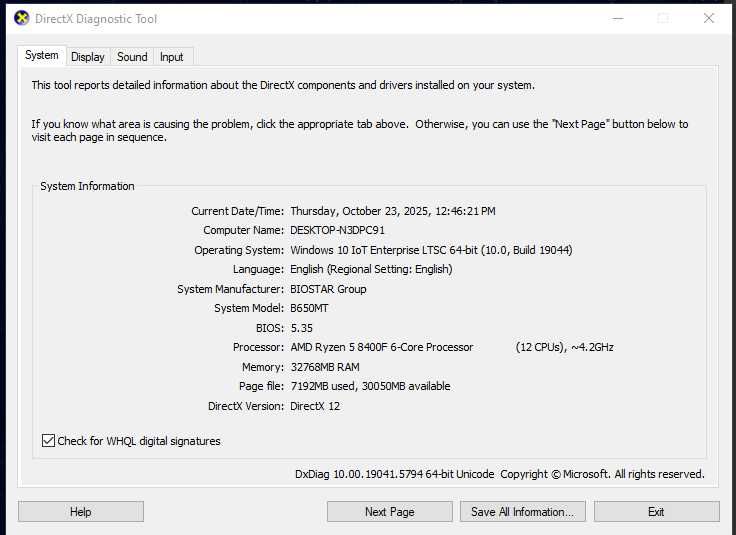Select the Input tab
The width and height of the screenshot is (736, 535).
coord(172,57)
